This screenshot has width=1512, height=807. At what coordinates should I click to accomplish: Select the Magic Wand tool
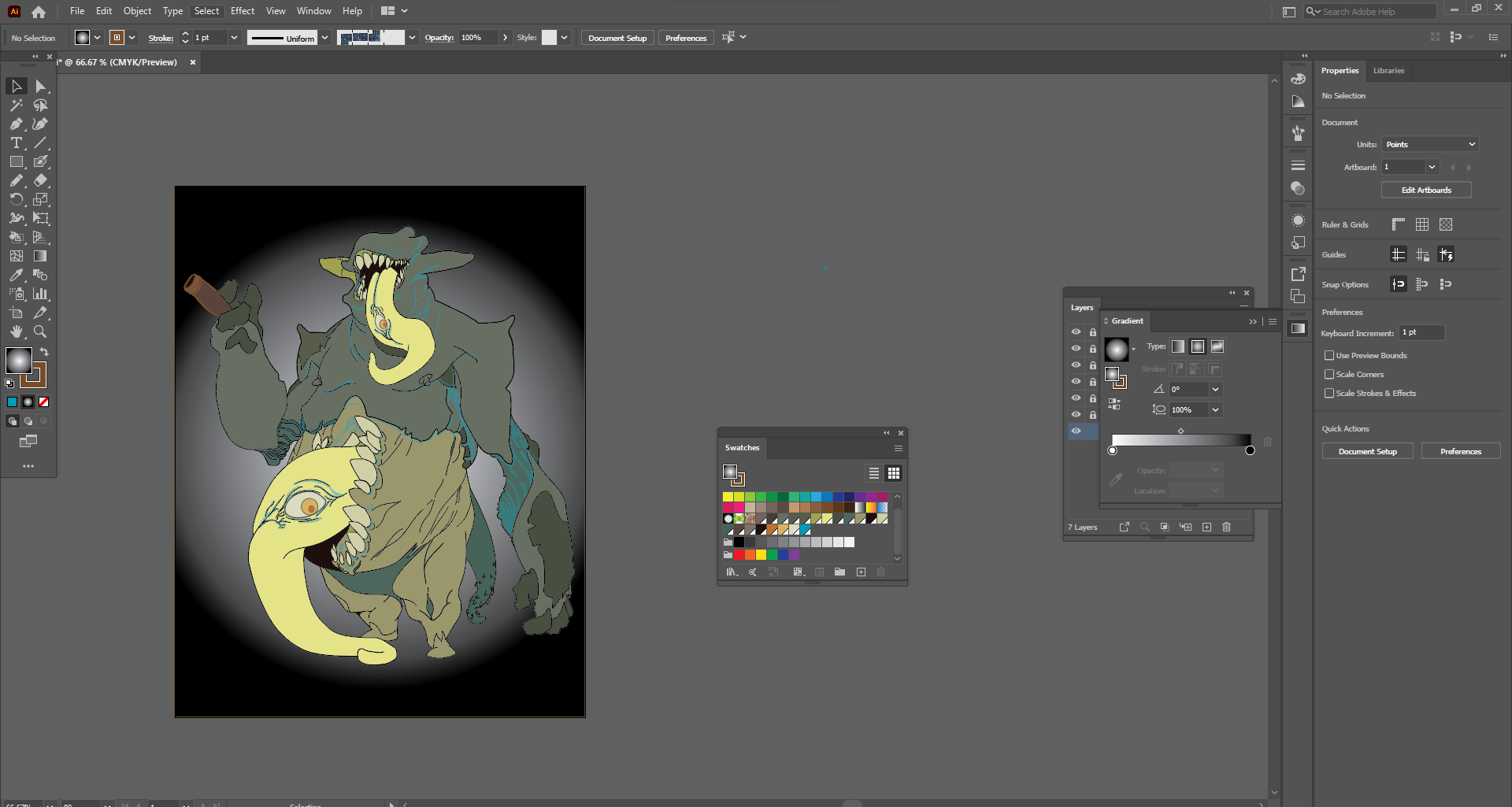pyautogui.click(x=17, y=105)
